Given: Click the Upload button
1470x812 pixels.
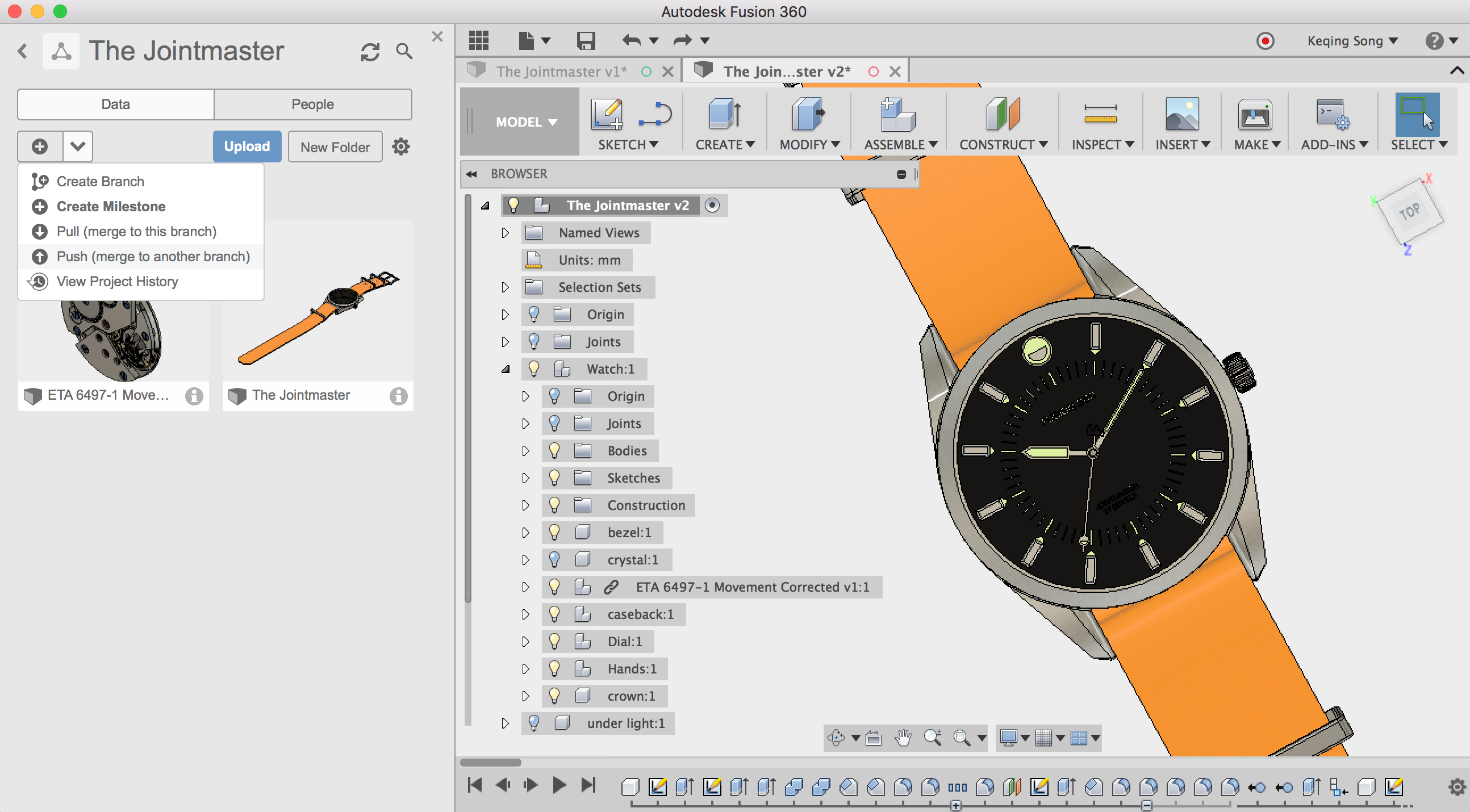Looking at the screenshot, I should tap(247, 147).
